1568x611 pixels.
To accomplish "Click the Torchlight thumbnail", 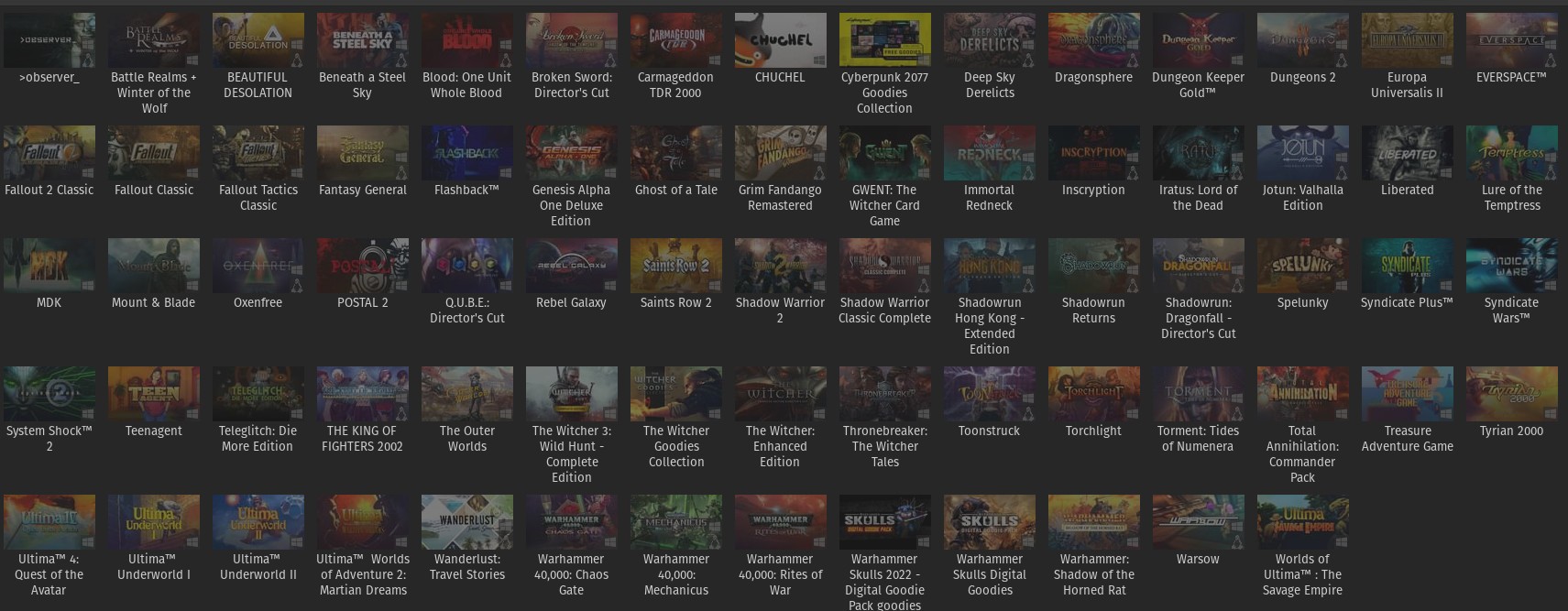I will pyautogui.click(x=1094, y=394).
